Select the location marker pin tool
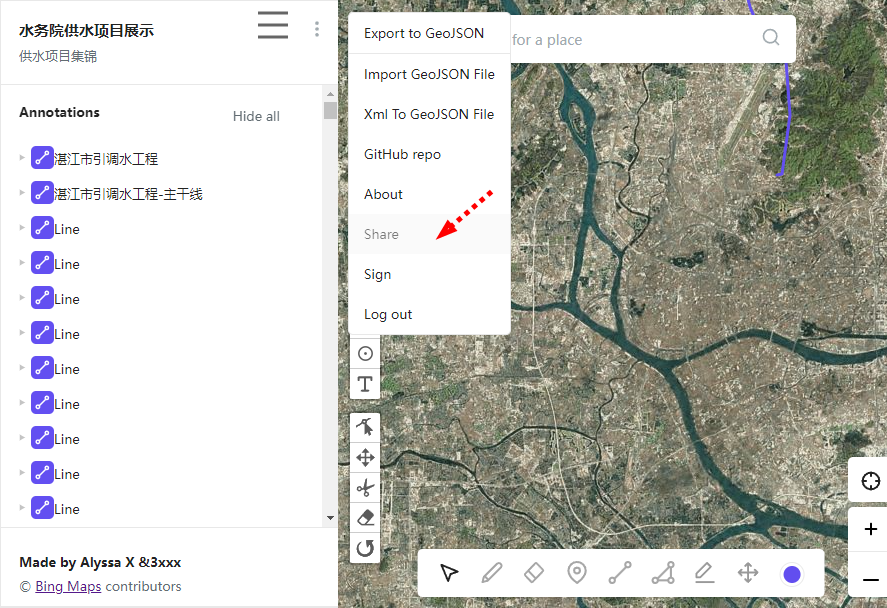 (577, 573)
